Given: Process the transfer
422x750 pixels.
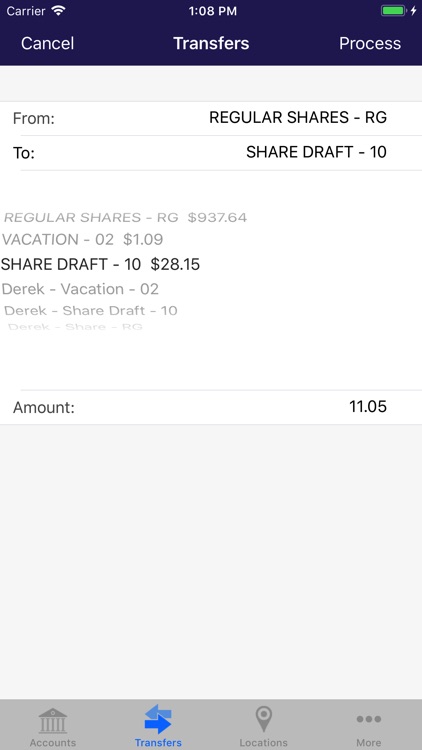Looking at the screenshot, I should pyautogui.click(x=370, y=44).
